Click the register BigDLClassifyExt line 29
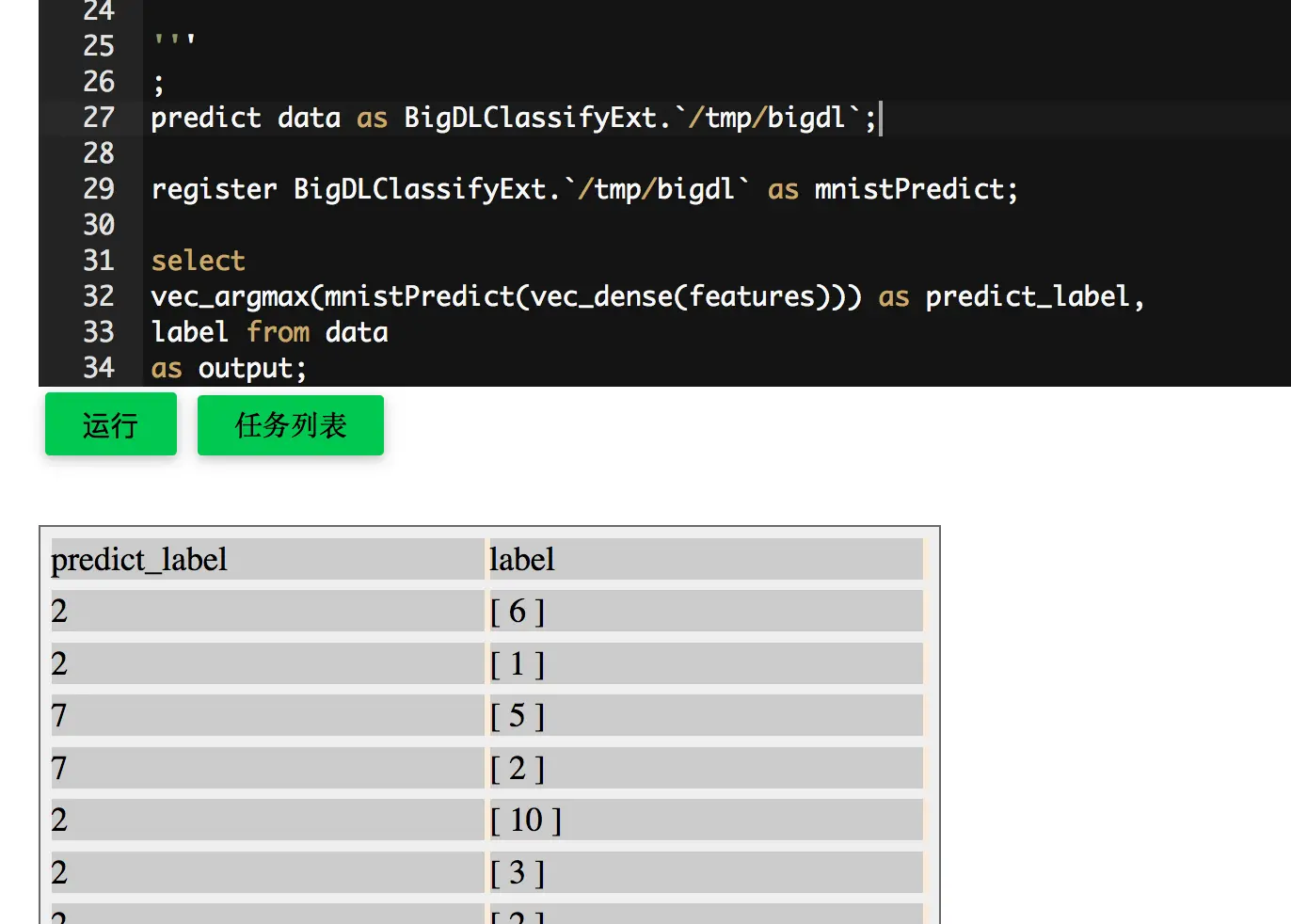 [x=584, y=189]
